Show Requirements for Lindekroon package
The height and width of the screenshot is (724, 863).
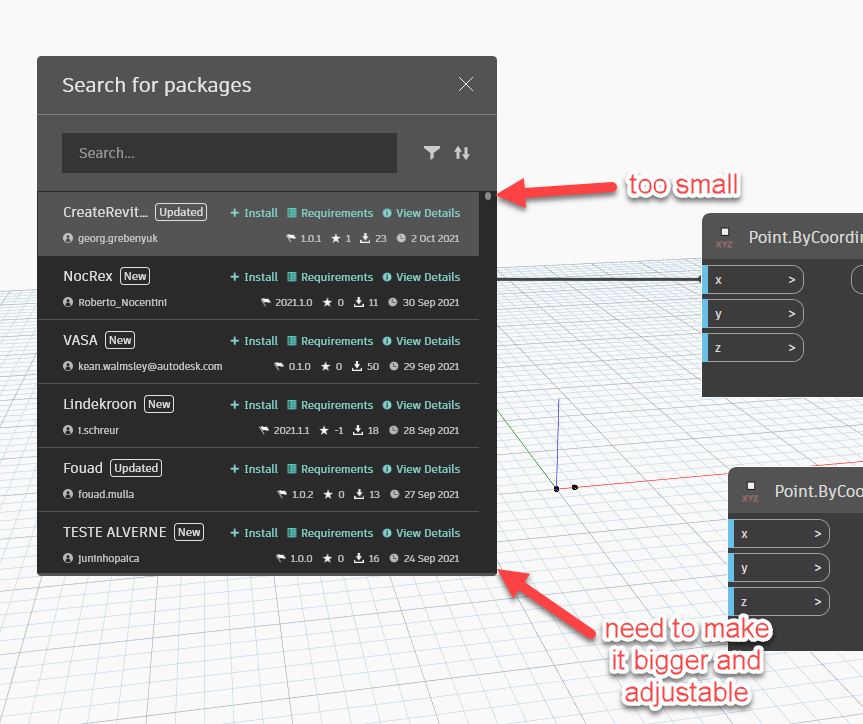tap(330, 405)
